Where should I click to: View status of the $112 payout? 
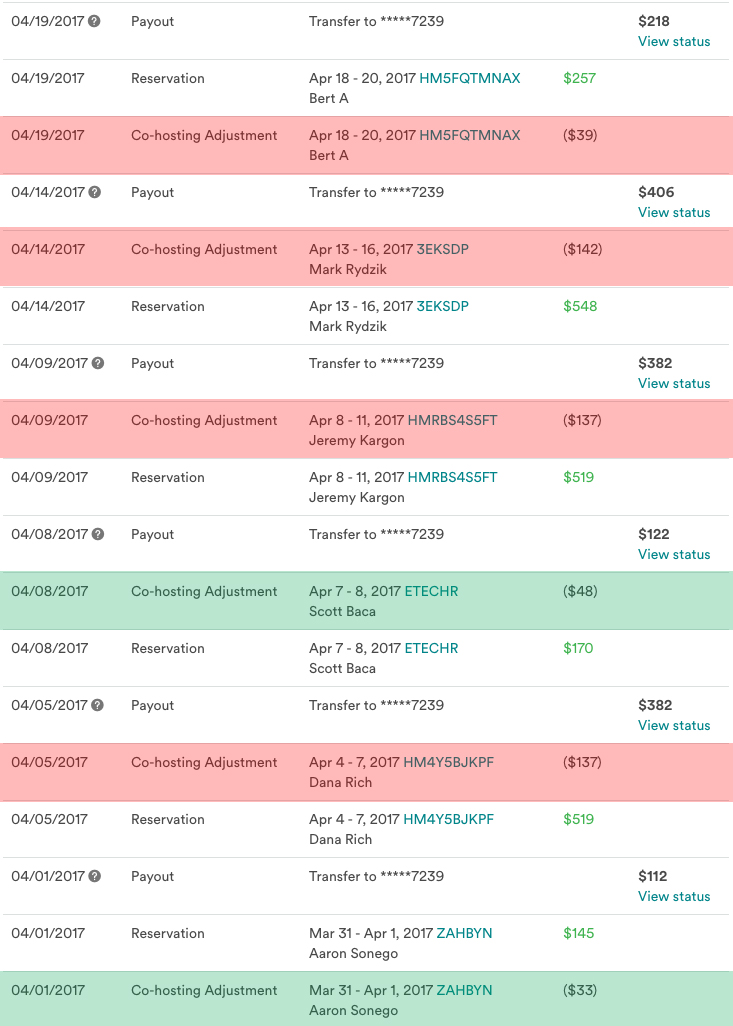click(x=674, y=896)
